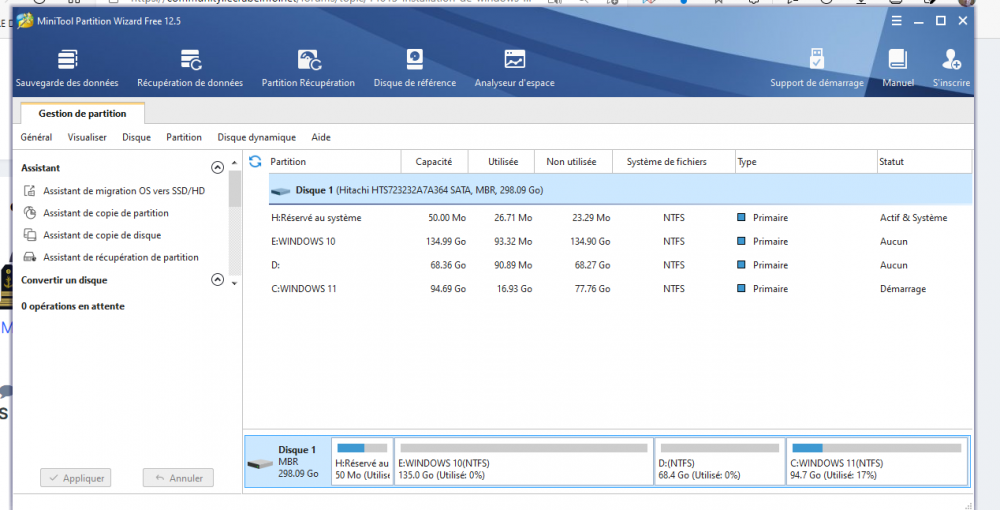Viewport: 1000px width, 510px height.
Task: Open Partition Récupération tool
Action: [x=308, y=68]
